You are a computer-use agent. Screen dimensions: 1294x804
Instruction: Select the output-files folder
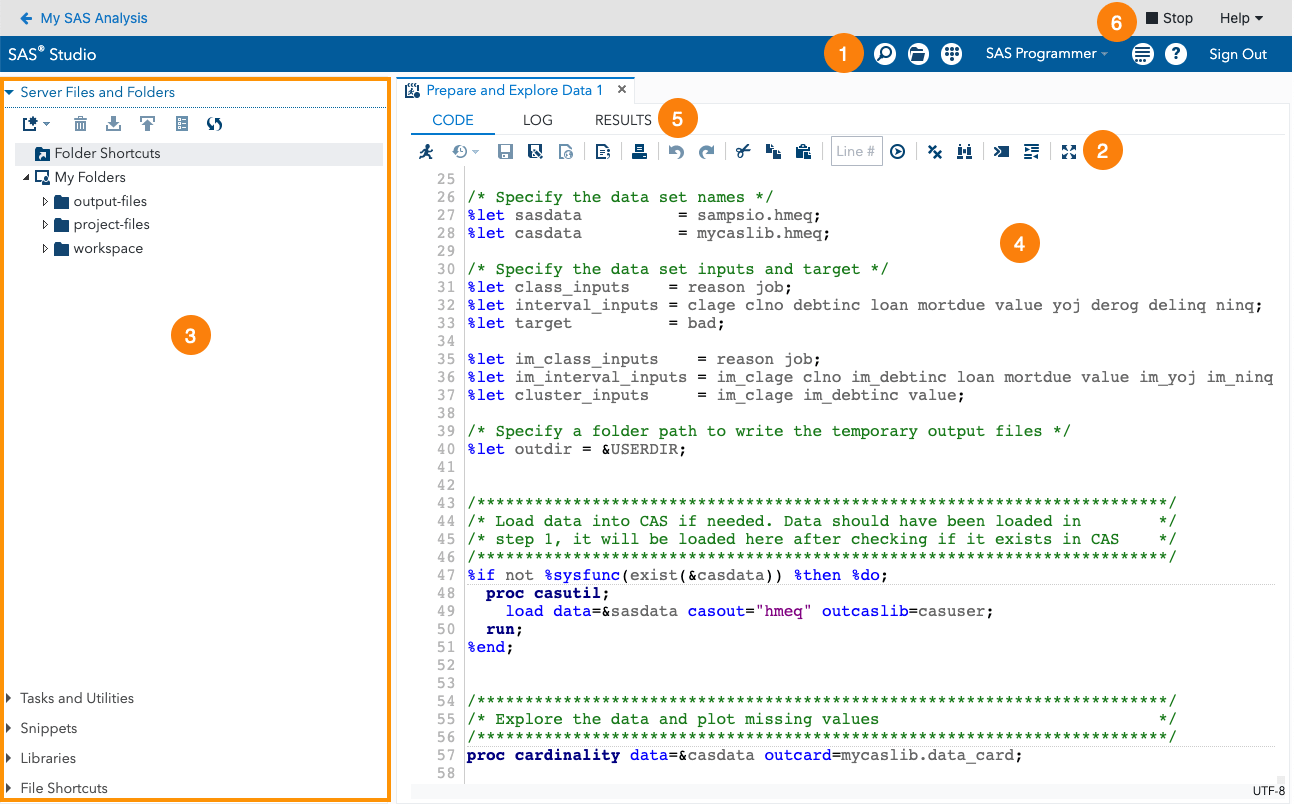(x=110, y=201)
